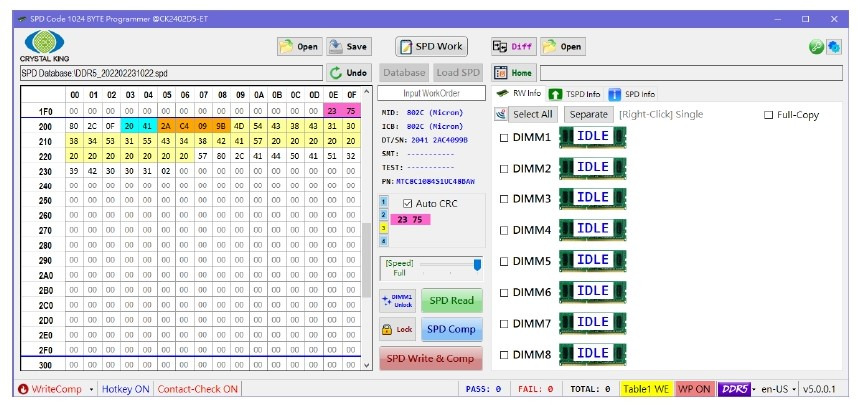Switch to the TSPD Info tab
Image resolution: width=858 pixels, height=405 pixels.
(575, 94)
